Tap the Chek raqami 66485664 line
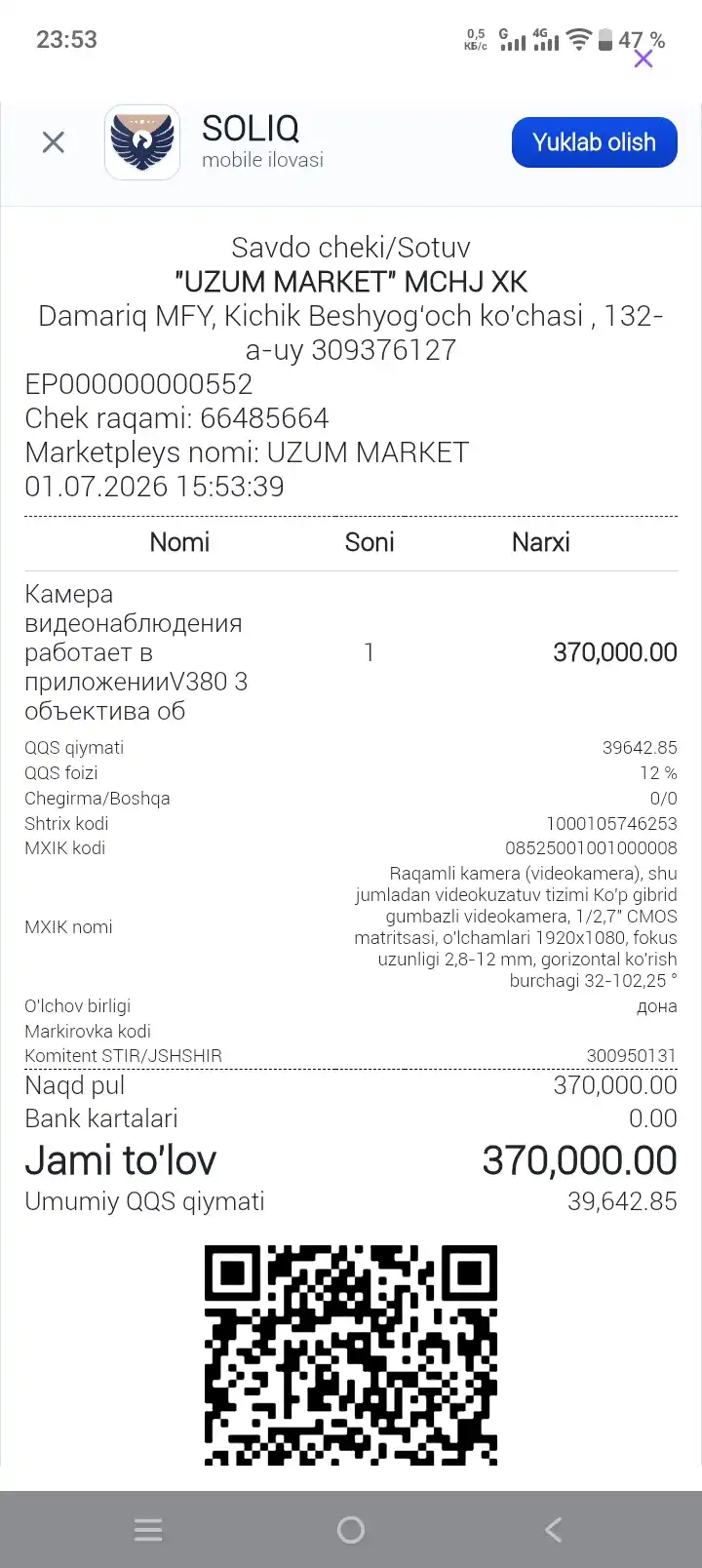 pos(176,418)
